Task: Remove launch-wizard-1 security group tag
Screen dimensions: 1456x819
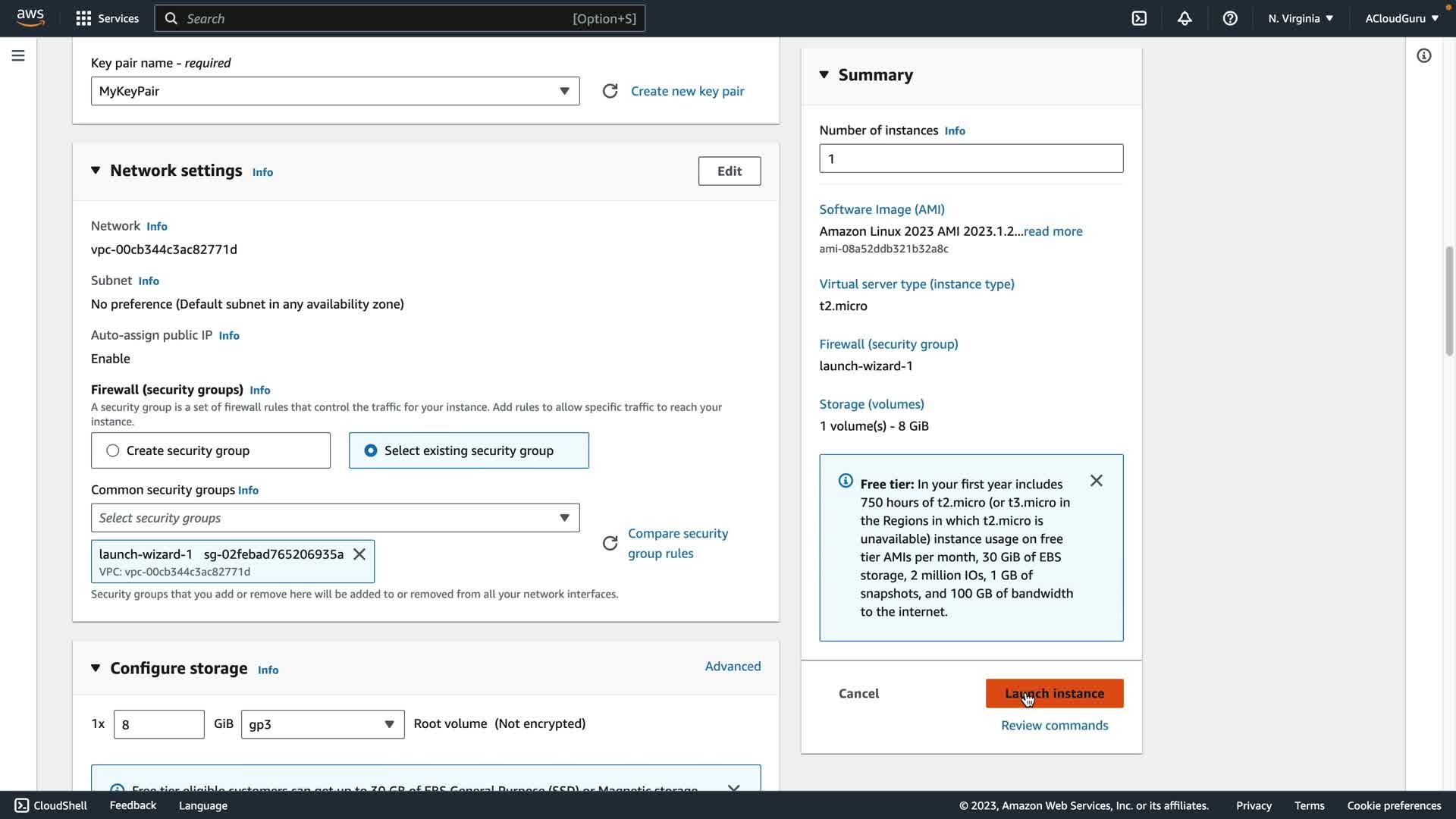Action: coord(359,554)
